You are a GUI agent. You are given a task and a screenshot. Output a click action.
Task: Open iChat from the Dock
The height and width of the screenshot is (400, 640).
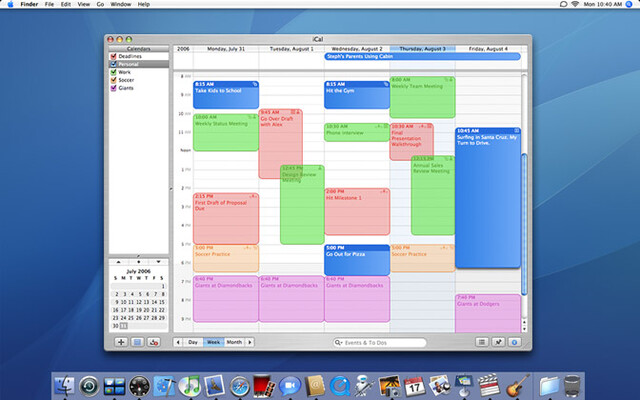(290, 386)
